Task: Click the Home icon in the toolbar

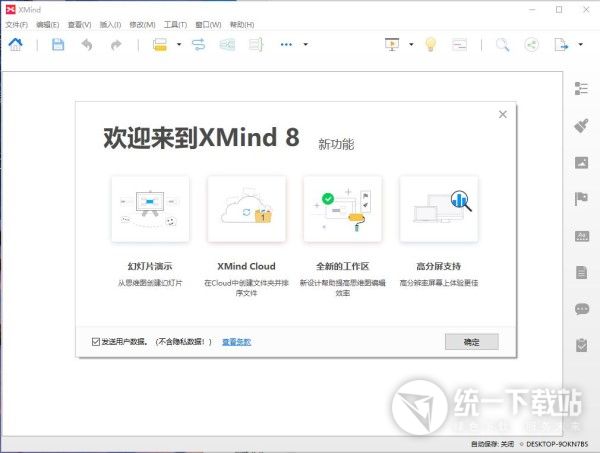Action: [x=16, y=44]
